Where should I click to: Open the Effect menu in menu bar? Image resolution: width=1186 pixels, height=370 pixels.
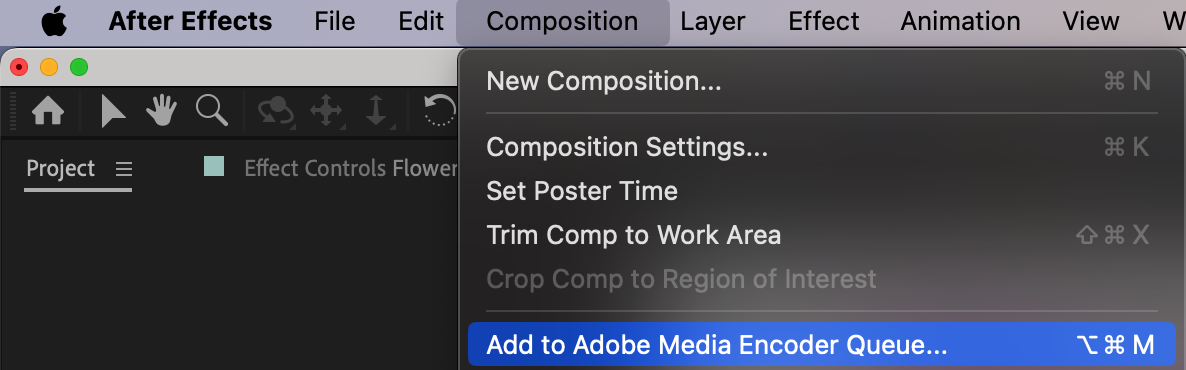[824, 21]
